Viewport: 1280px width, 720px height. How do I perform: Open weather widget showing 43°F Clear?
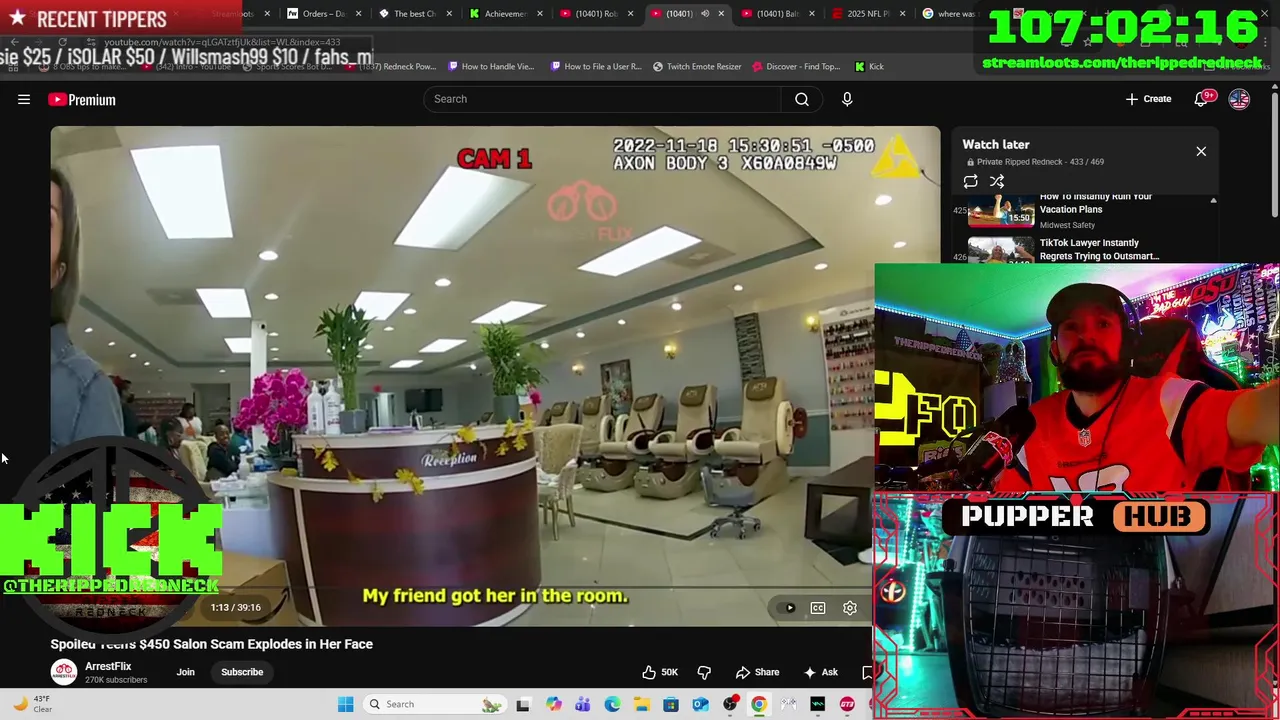(x=30, y=704)
